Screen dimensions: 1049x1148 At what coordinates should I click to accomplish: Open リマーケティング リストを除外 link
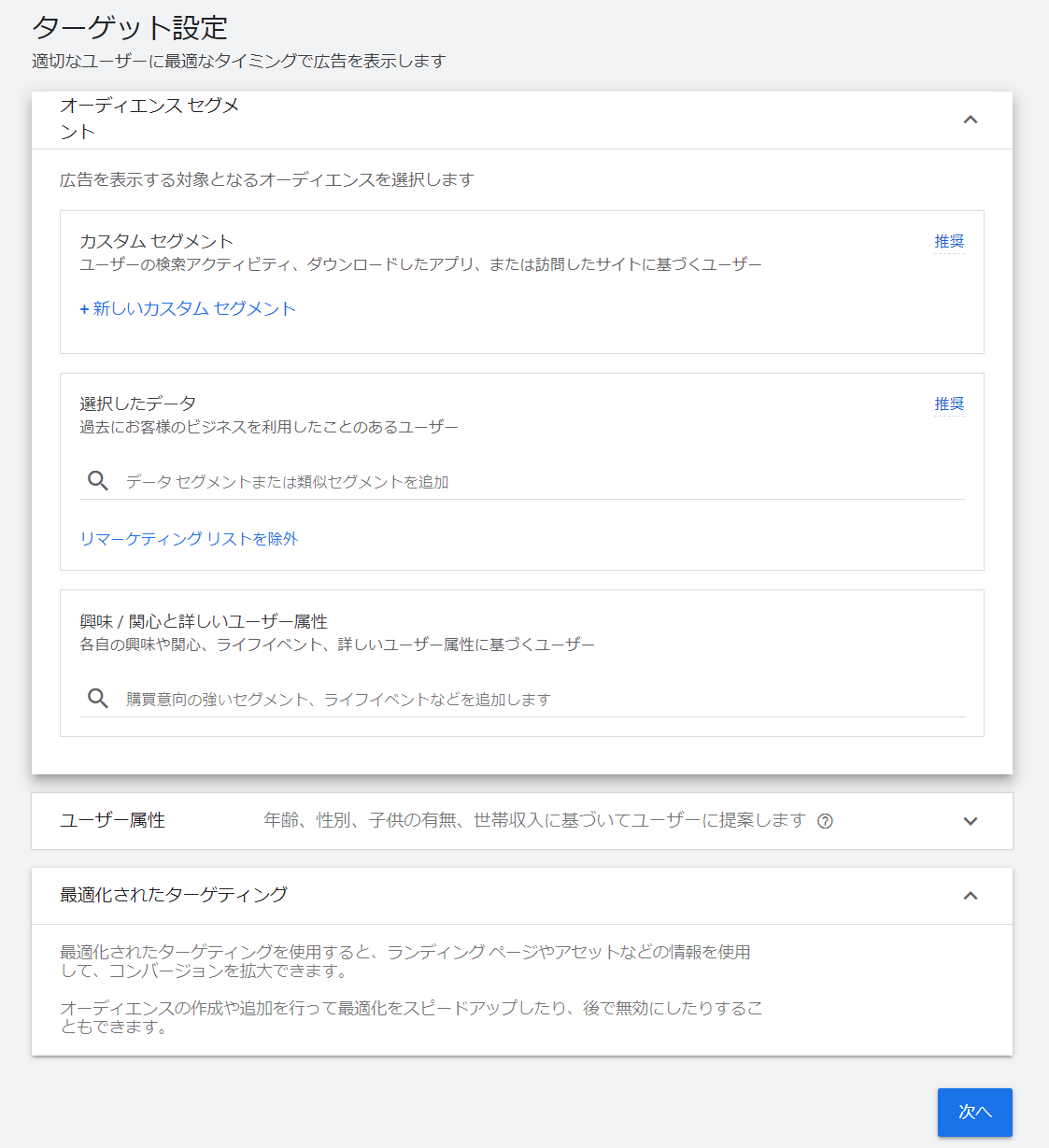(x=189, y=539)
